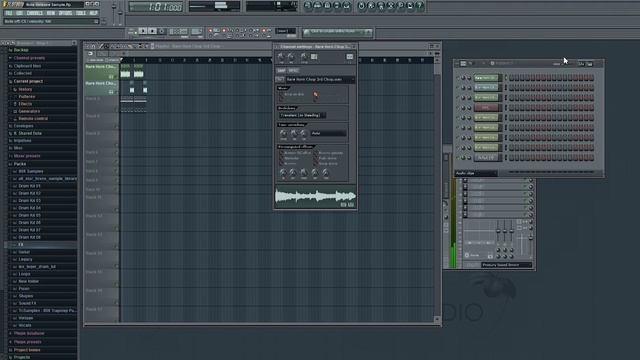Click the Stop button in transport
Screen dimensions: 640x360
[x=152, y=31]
